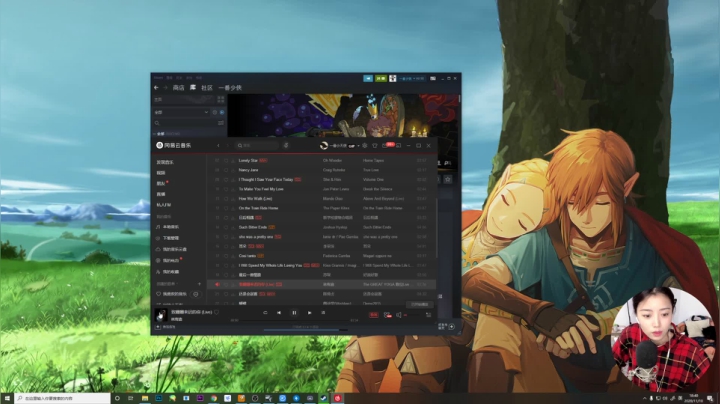Open green friends button in Steam

[381, 79]
